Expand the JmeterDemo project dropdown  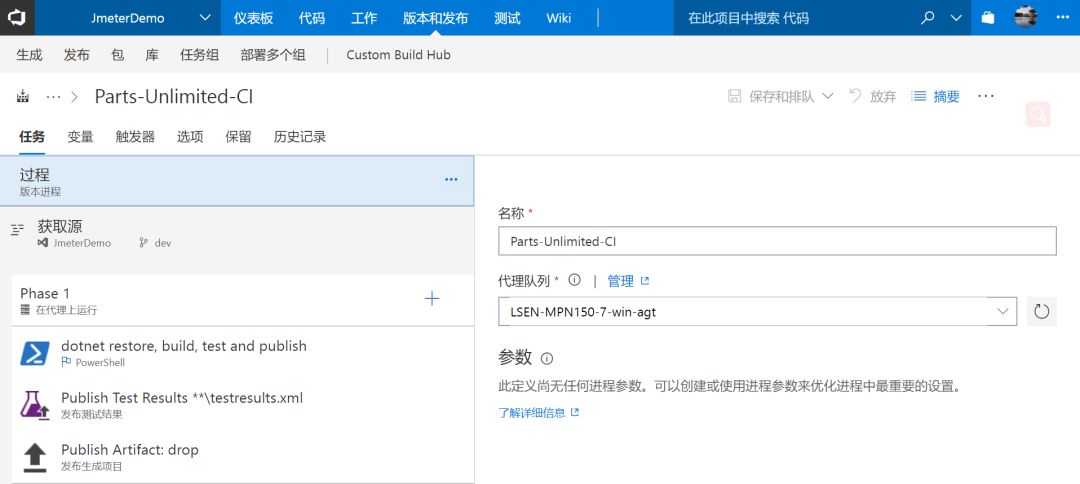[205, 18]
